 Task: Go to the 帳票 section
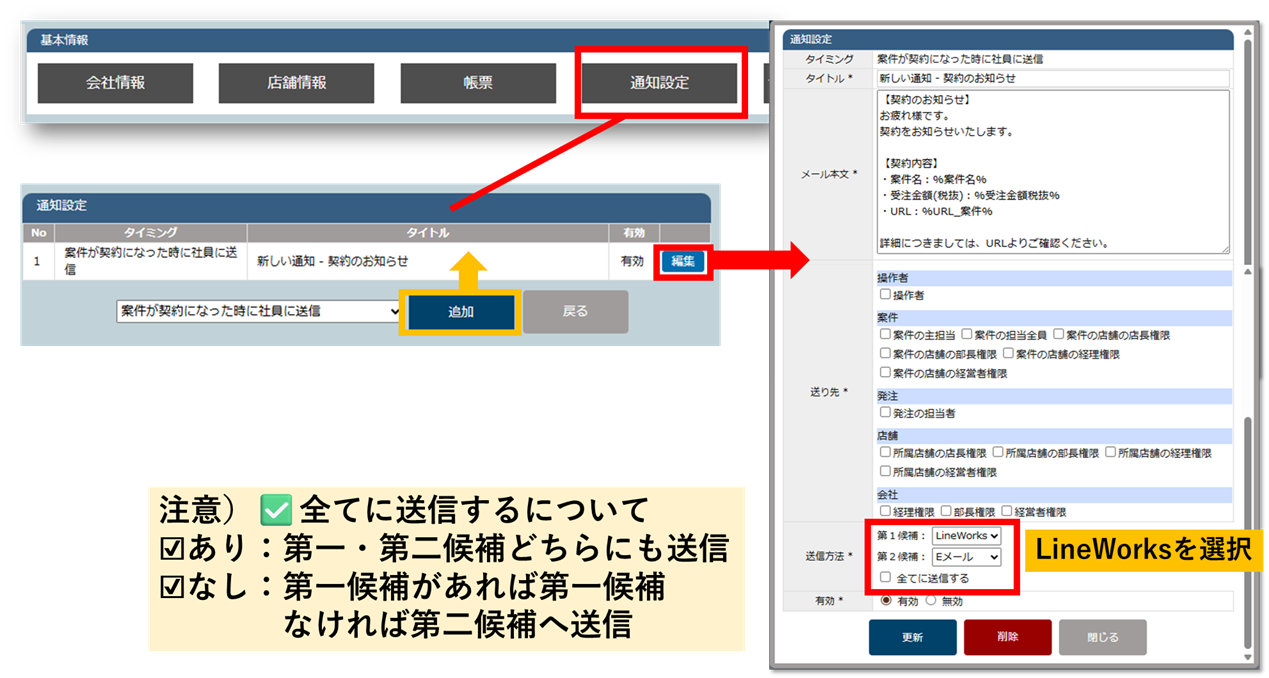tap(478, 83)
